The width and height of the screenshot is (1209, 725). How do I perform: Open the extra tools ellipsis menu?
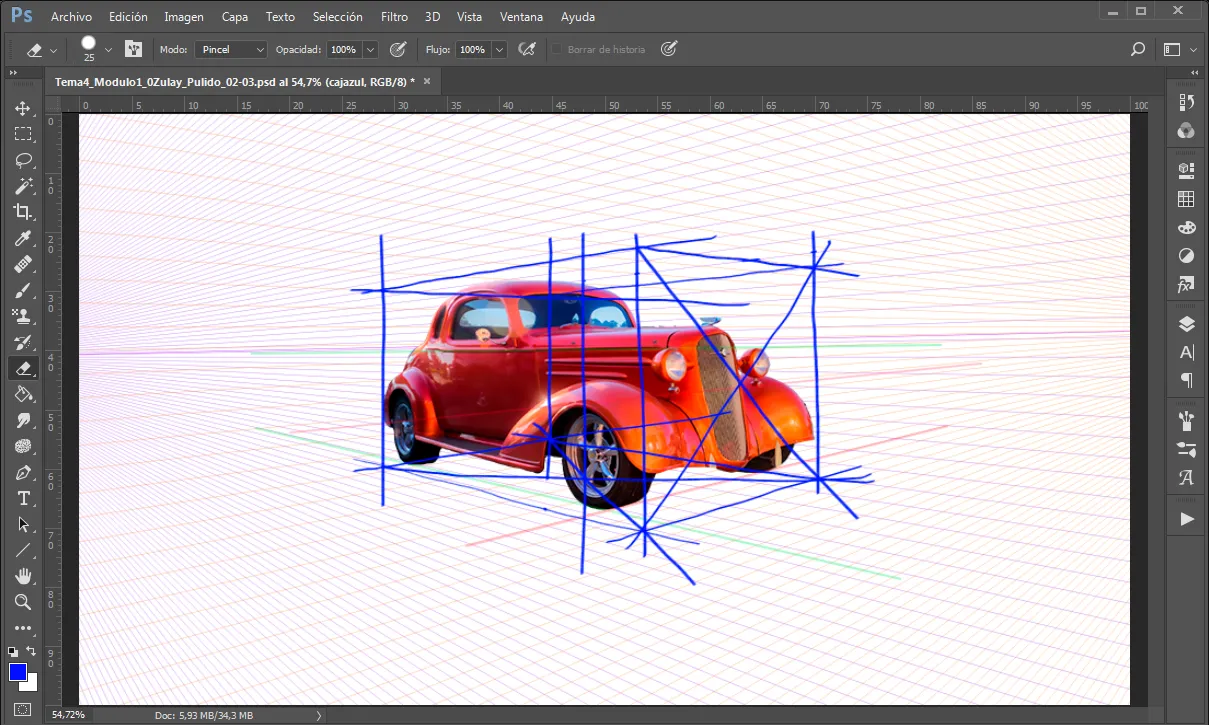pos(23,628)
